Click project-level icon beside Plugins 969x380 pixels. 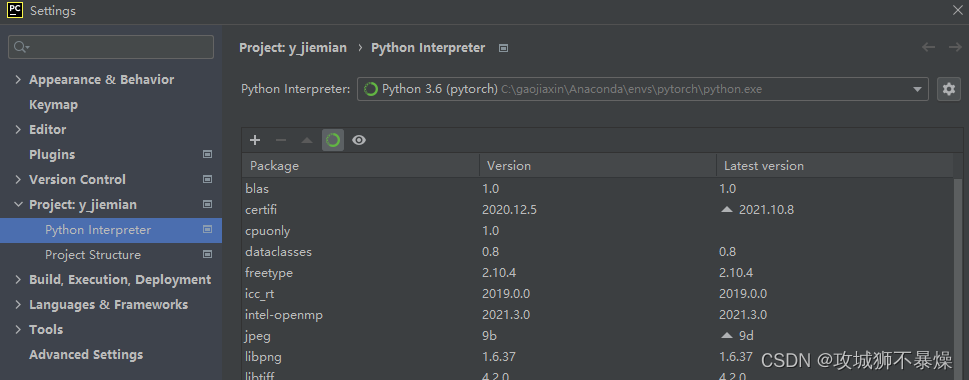(208, 154)
